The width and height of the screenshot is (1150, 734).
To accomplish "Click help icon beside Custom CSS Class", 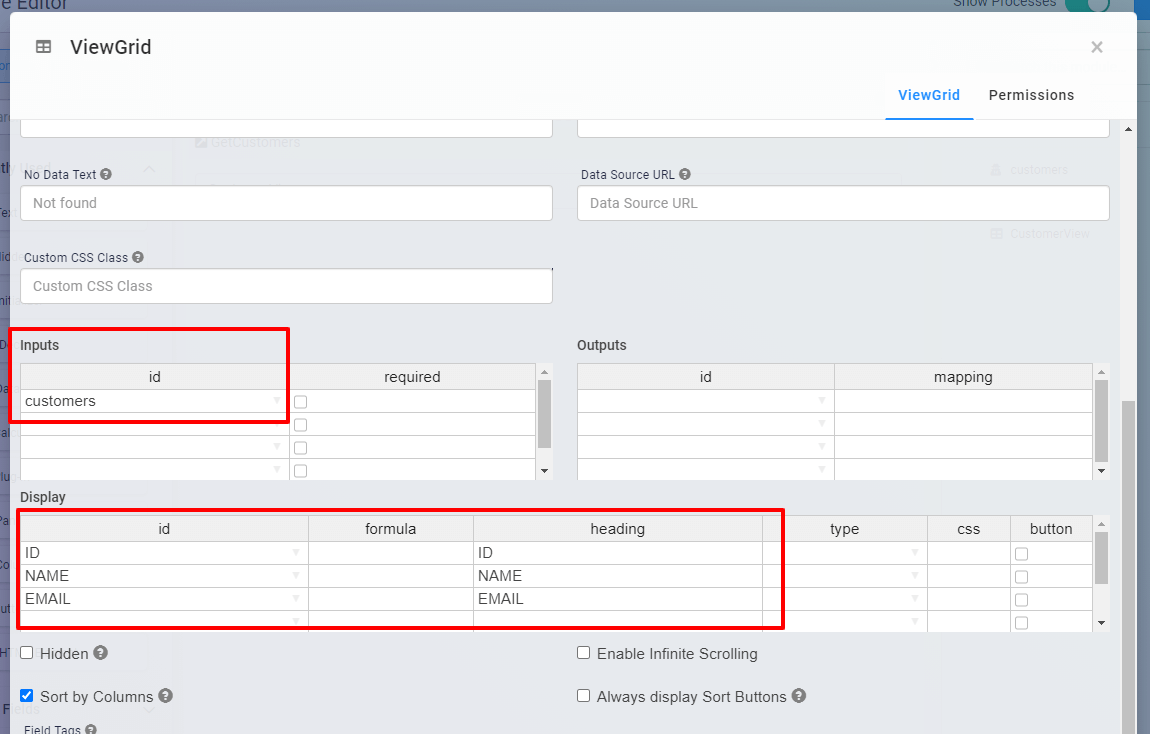I will click(138, 257).
